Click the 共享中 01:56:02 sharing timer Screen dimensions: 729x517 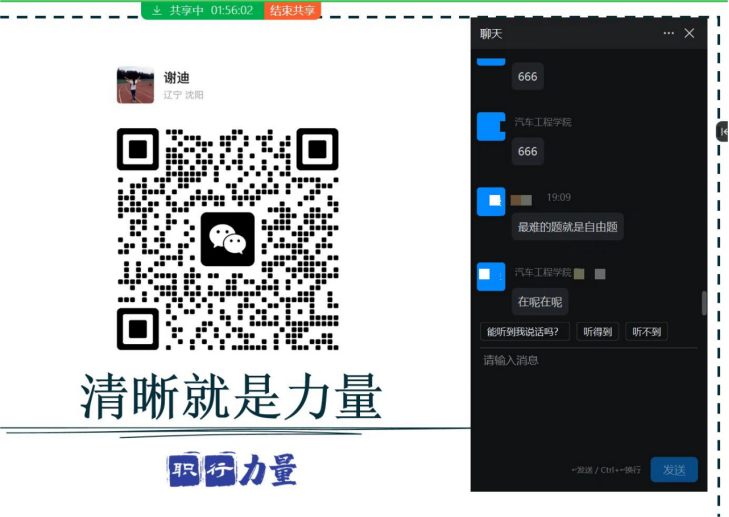[x=211, y=10]
